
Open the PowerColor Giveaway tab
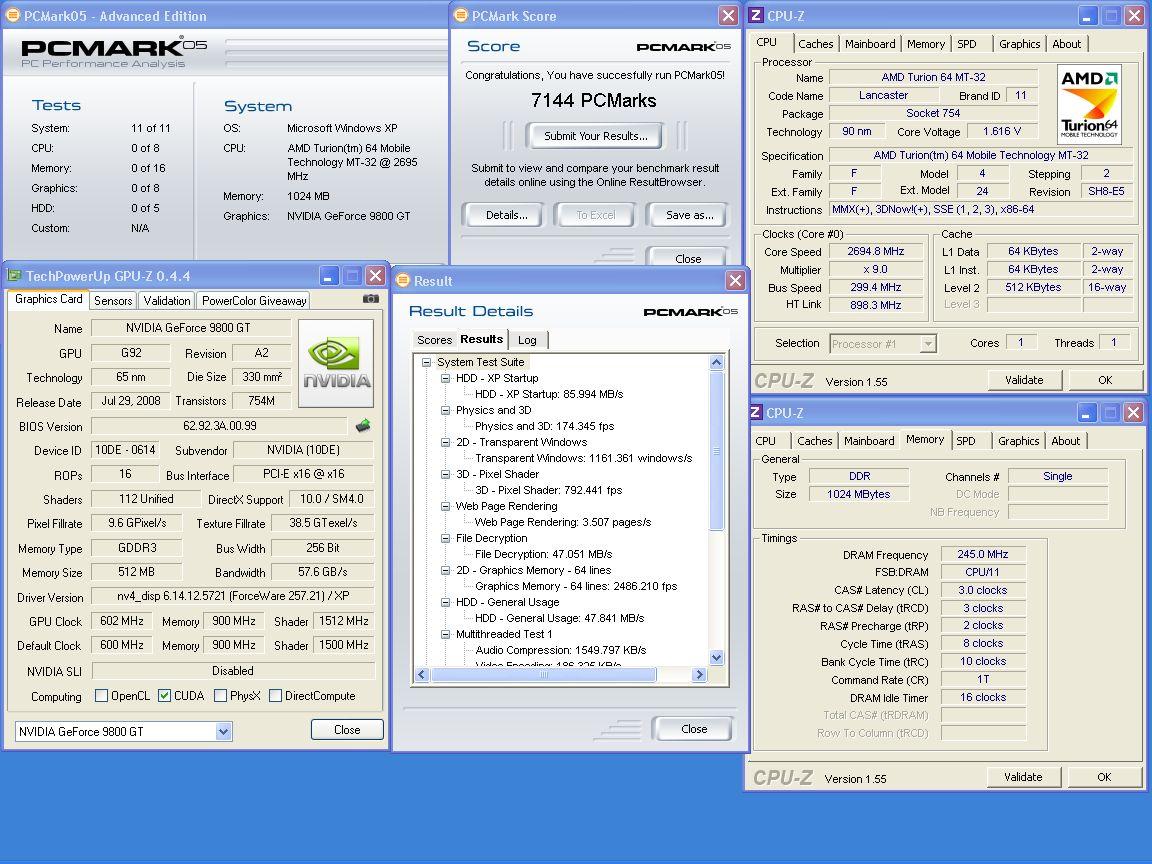coord(253,300)
